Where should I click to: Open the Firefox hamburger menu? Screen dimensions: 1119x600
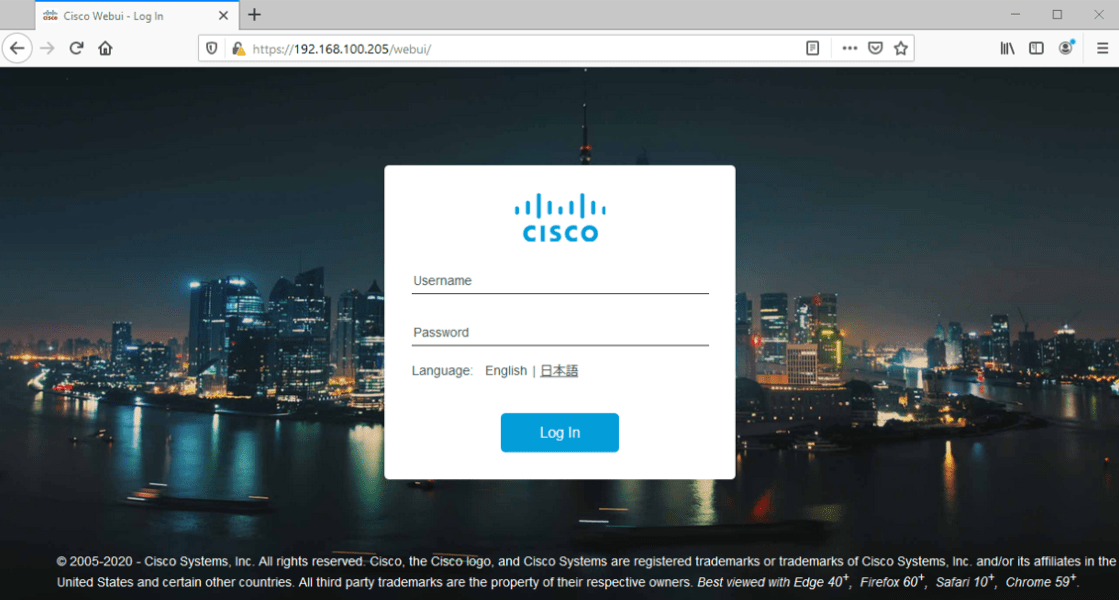pyautogui.click(x=1103, y=49)
